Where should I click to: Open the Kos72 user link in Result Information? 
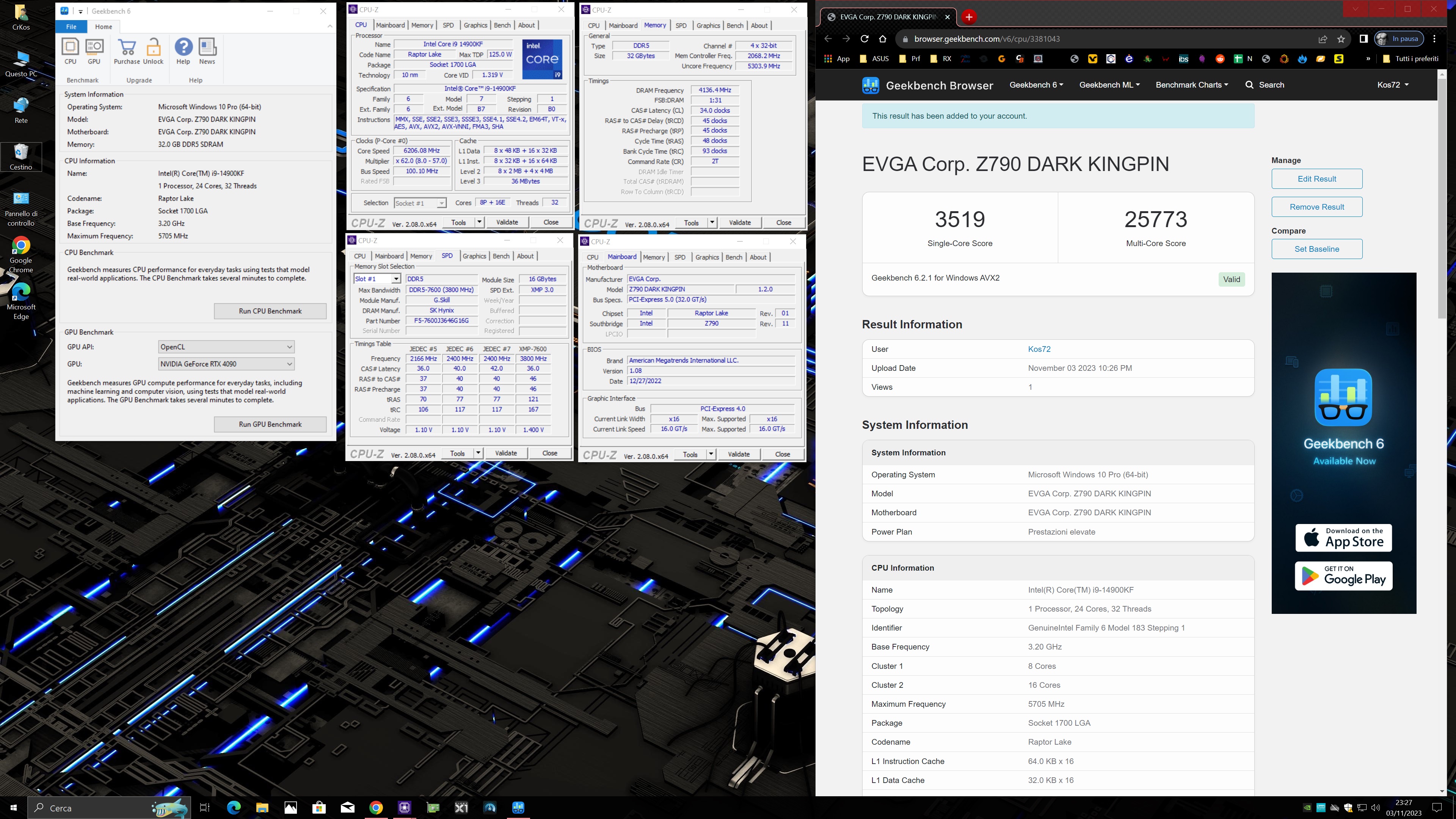click(1039, 349)
